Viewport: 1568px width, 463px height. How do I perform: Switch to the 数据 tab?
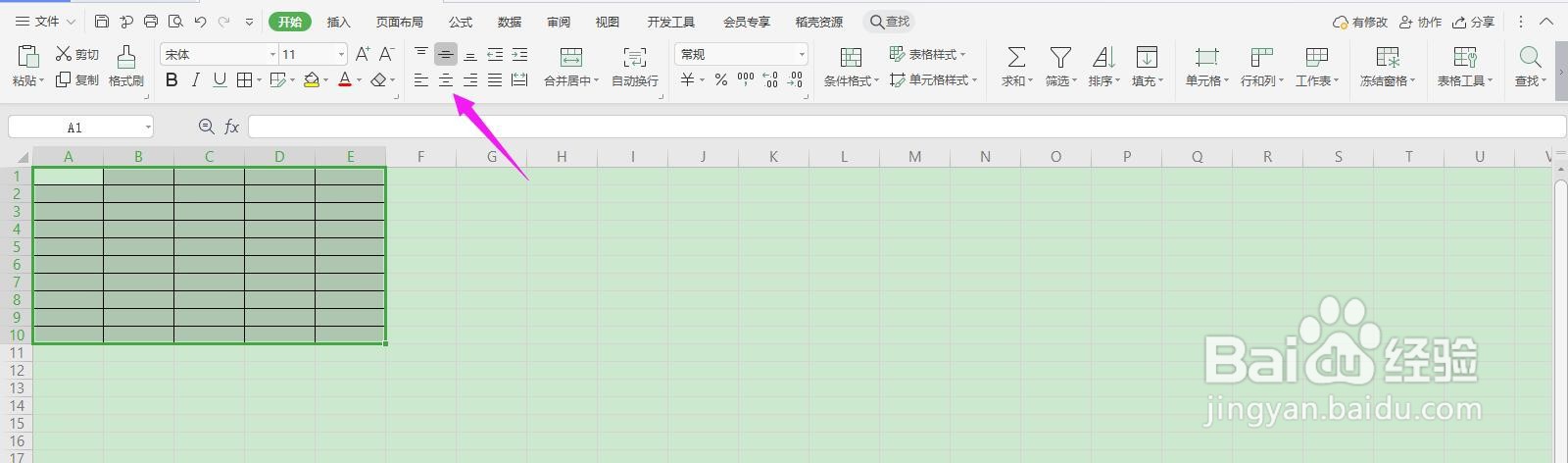coord(510,22)
